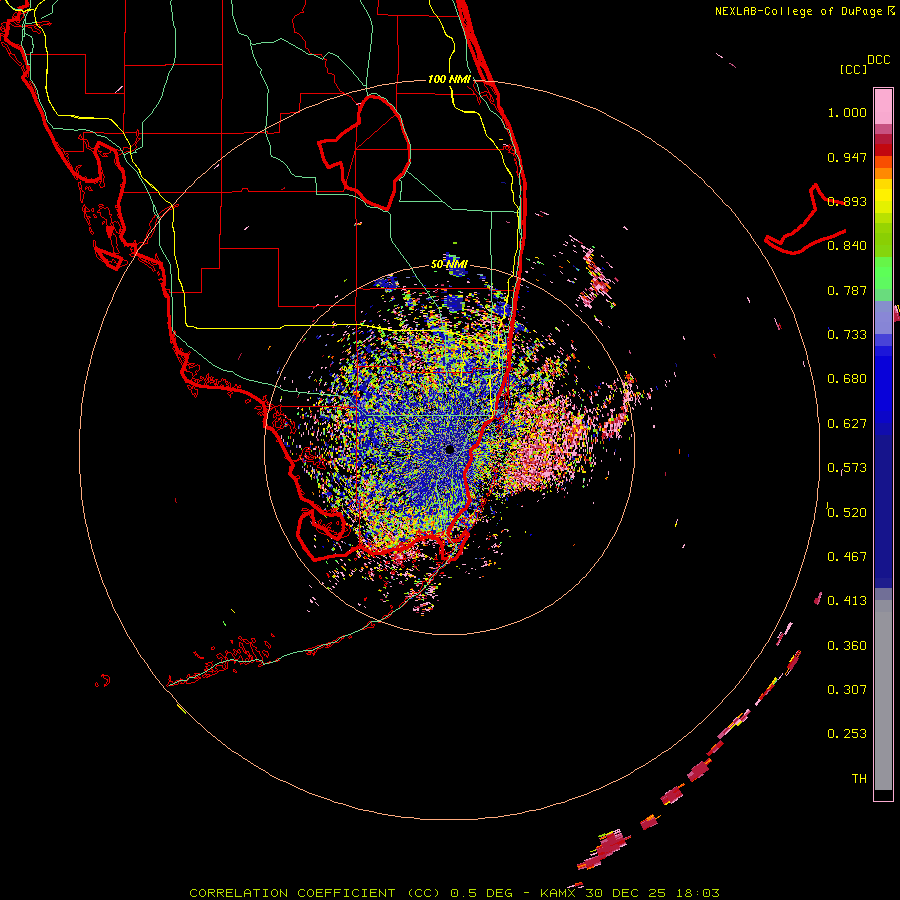900x900 pixels.
Task: Click the DCC legend title
Action: [x=879, y=60]
